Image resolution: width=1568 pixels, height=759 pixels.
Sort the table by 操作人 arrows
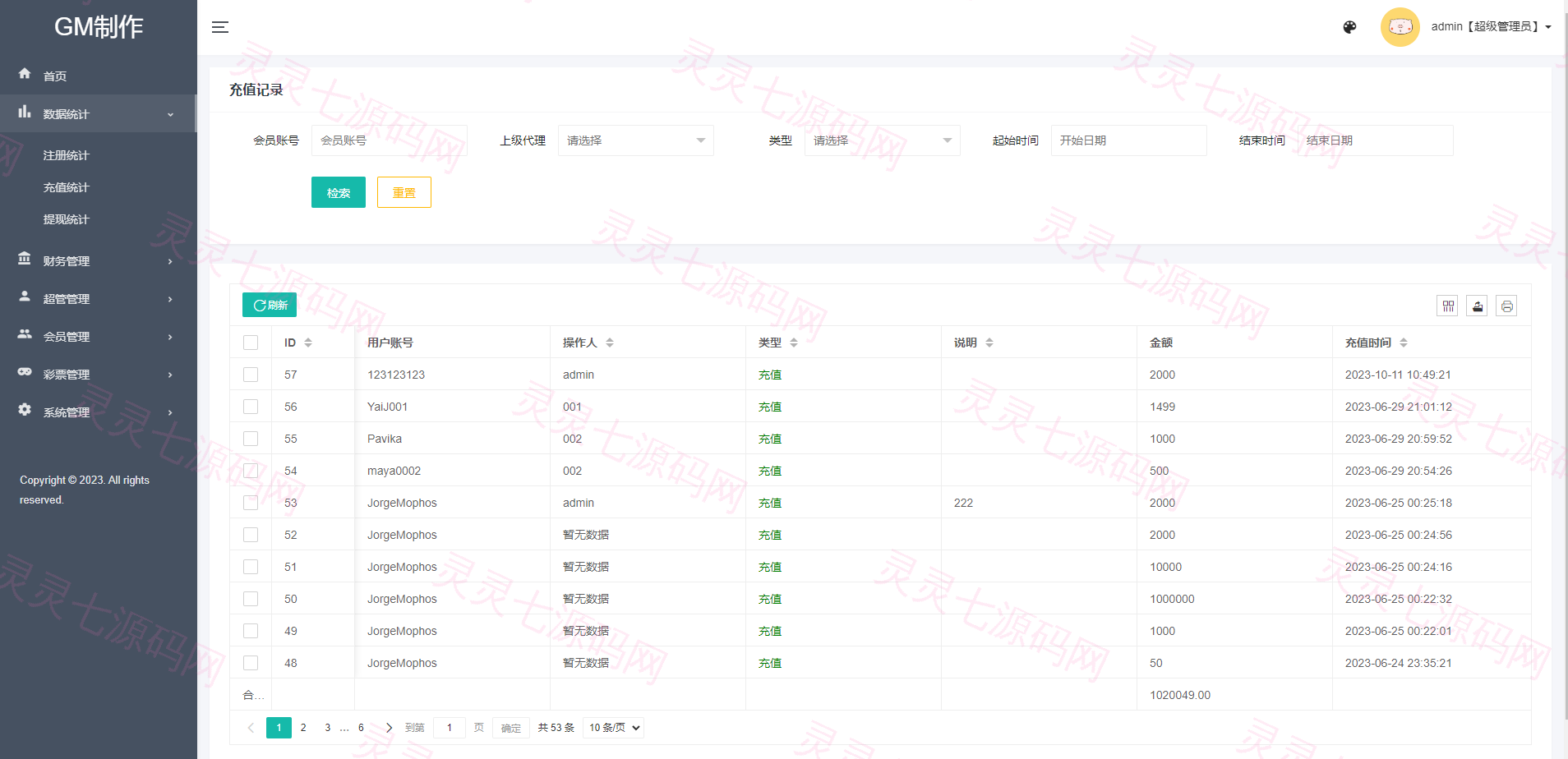pyautogui.click(x=610, y=343)
